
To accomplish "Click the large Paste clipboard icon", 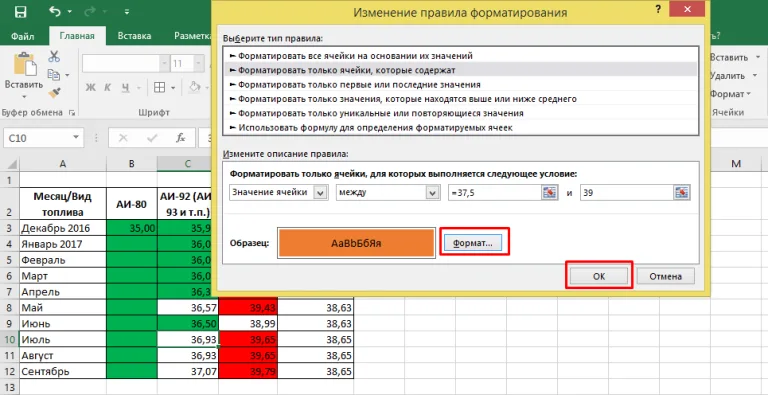I will [24, 64].
